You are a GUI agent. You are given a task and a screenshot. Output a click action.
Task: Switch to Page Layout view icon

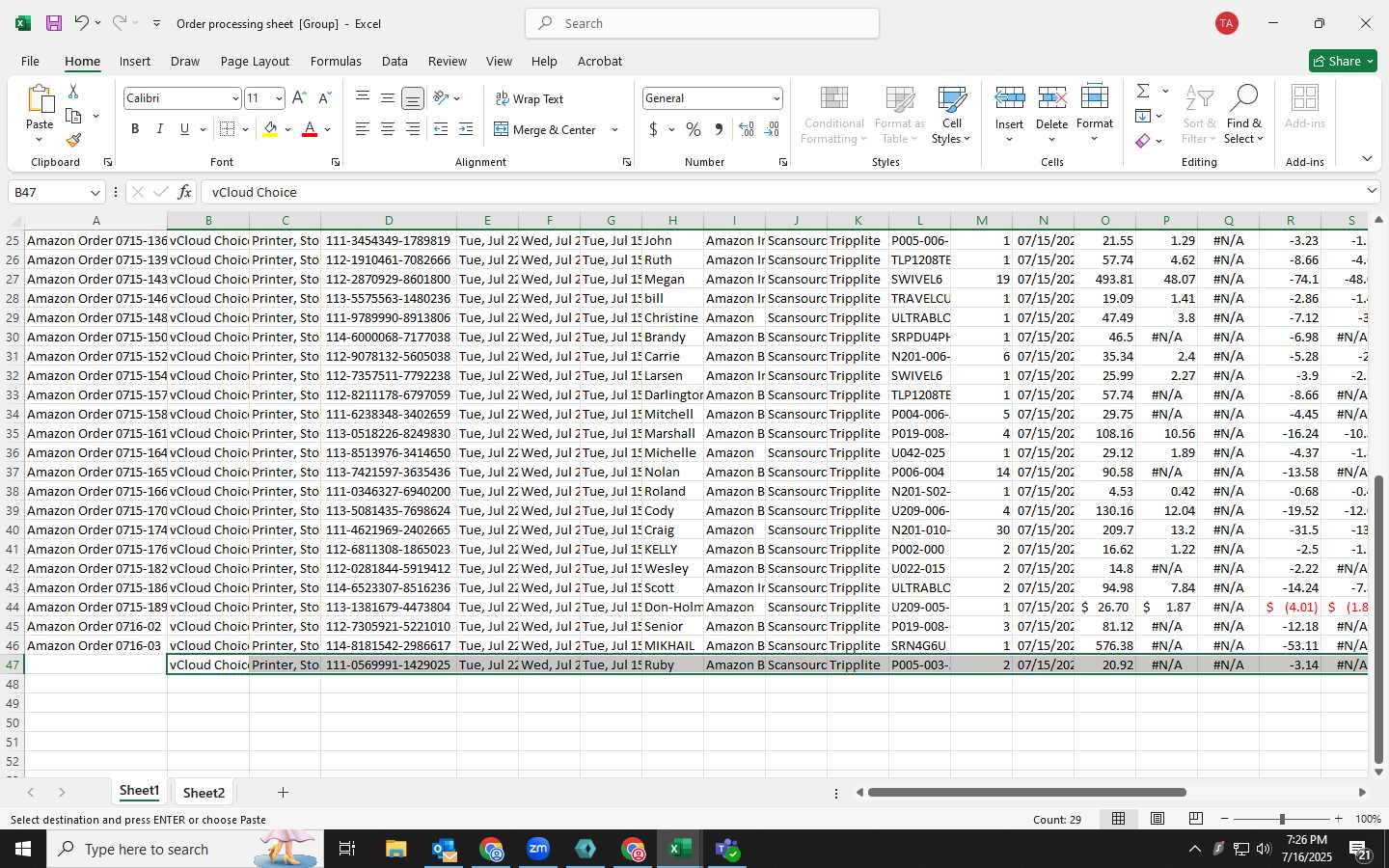(1157, 819)
